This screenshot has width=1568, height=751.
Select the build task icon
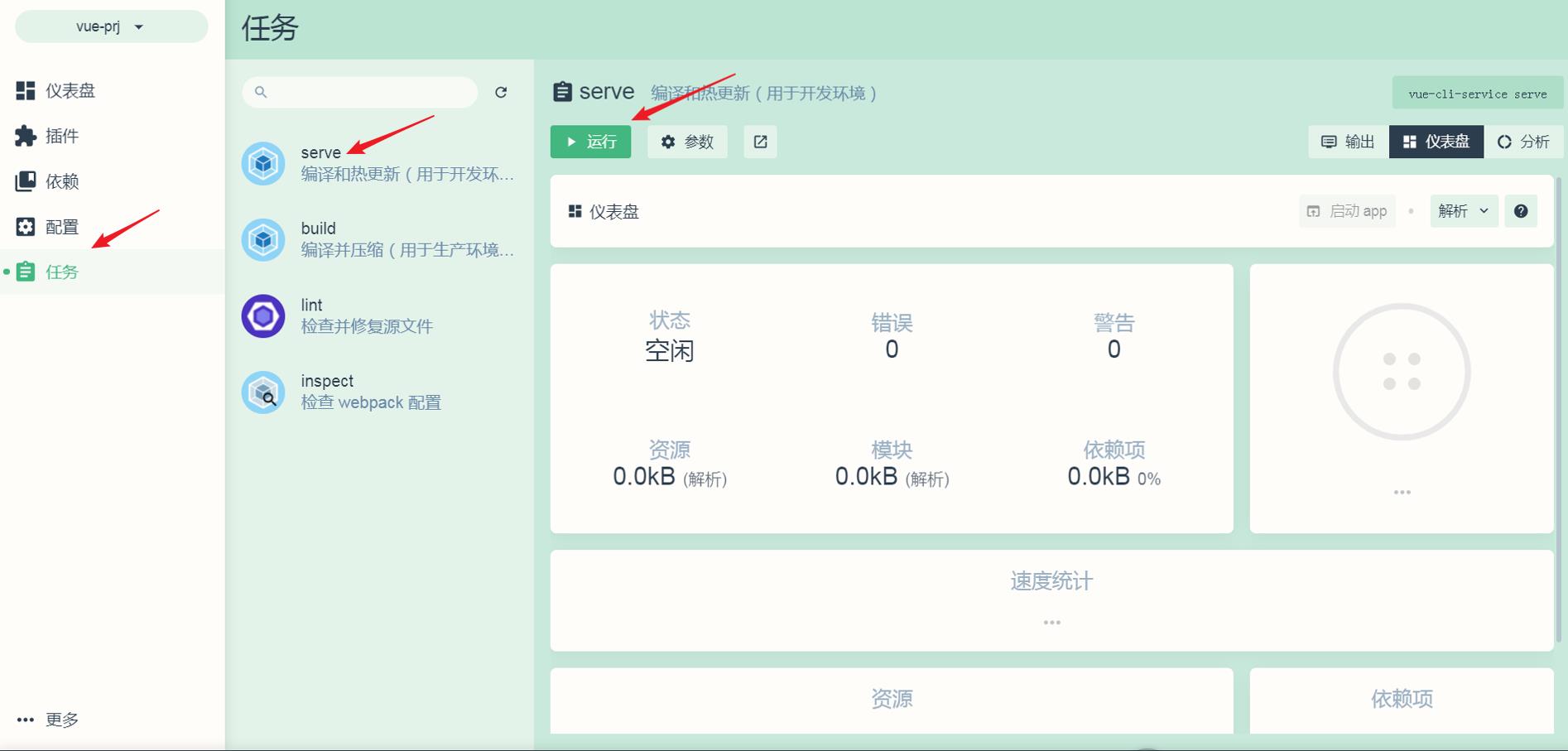tap(263, 239)
